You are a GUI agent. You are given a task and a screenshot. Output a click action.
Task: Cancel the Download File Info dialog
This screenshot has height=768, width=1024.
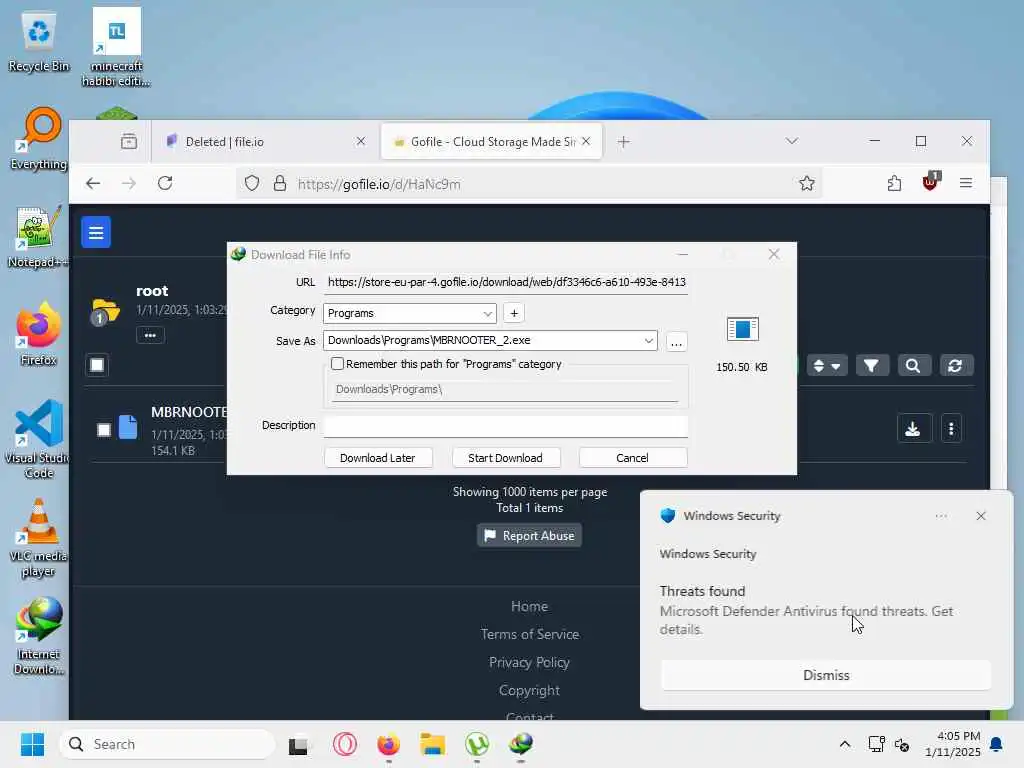[632, 458]
